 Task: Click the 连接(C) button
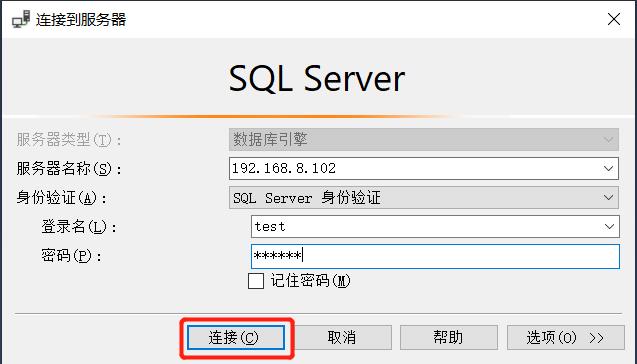[236, 338]
